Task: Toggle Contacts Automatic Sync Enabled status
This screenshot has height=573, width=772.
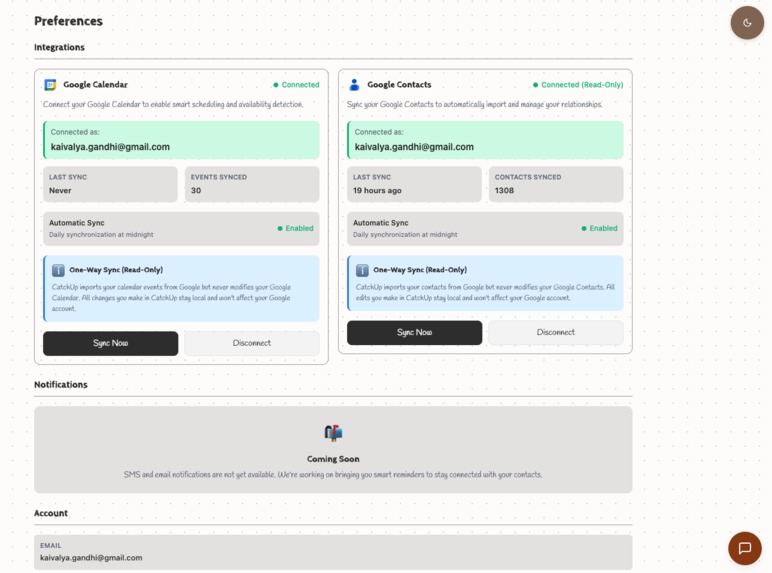Action: coord(599,228)
